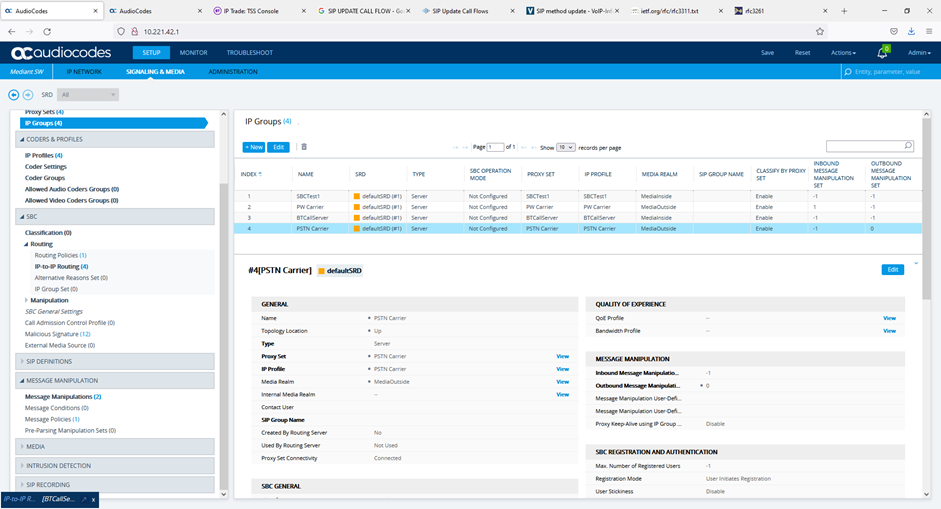Open the Administration menu

click(233, 71)
